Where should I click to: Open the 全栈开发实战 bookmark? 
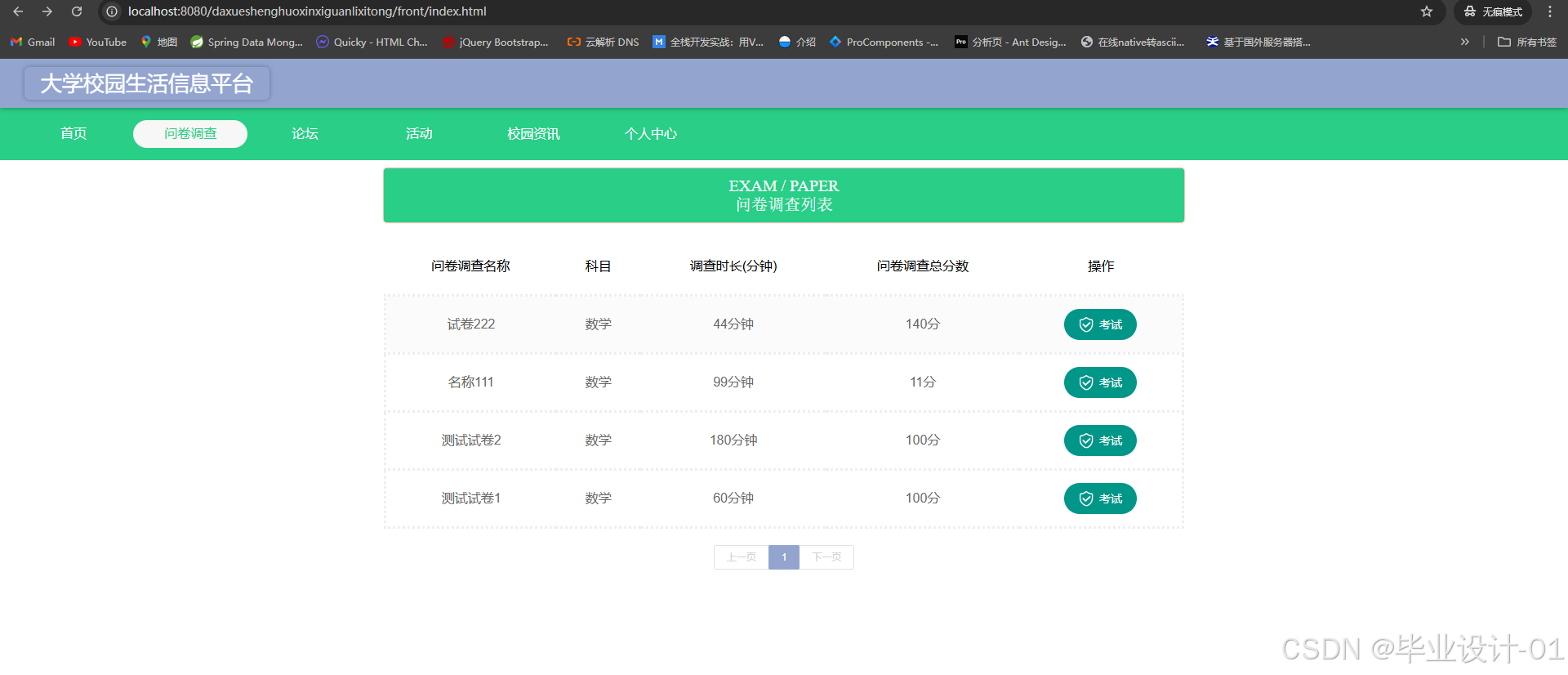tap(708, 42)
